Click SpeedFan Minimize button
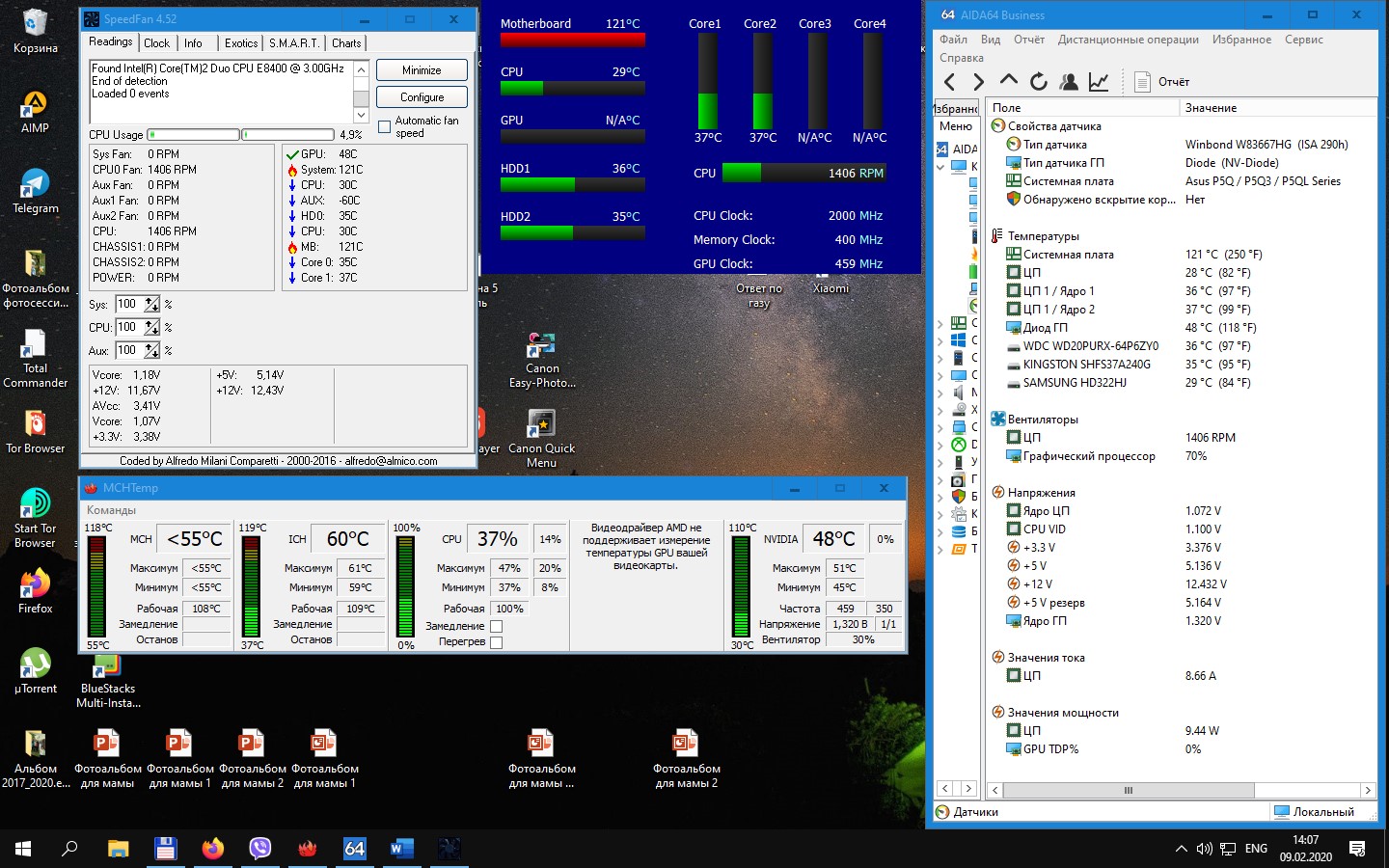 pyautogui.click(x=422, y=70)
